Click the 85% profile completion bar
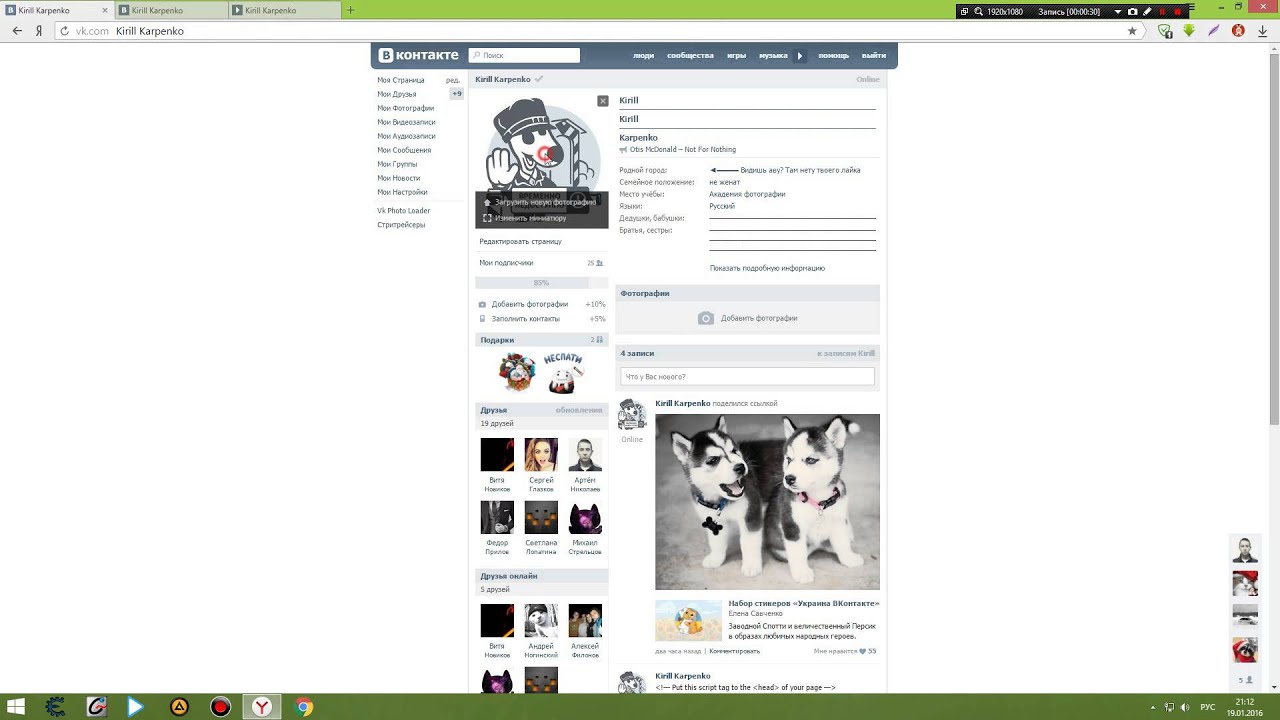 pyautogui.click(x=541, y=283)
